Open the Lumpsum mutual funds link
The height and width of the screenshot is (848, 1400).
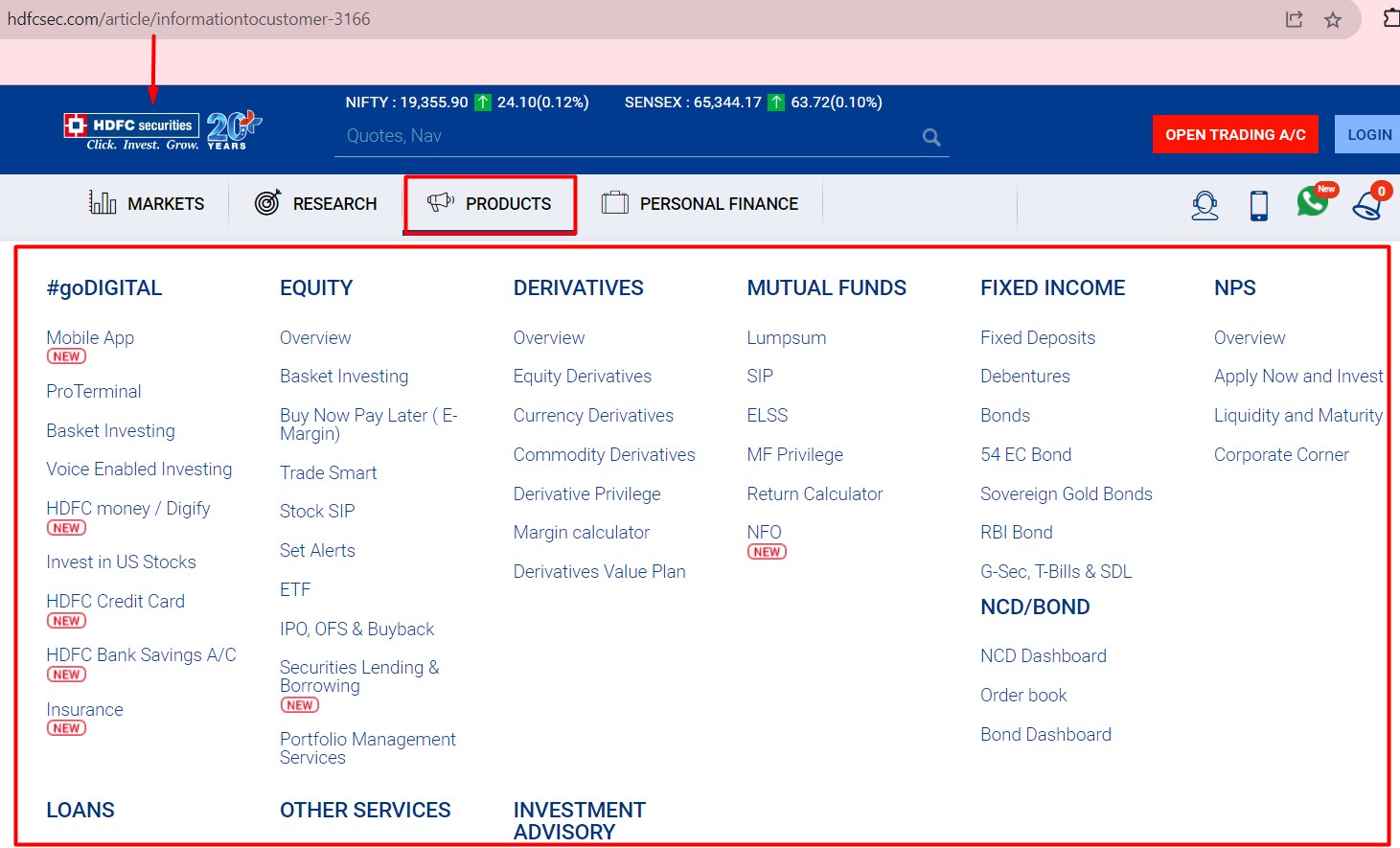pos(786,338)
